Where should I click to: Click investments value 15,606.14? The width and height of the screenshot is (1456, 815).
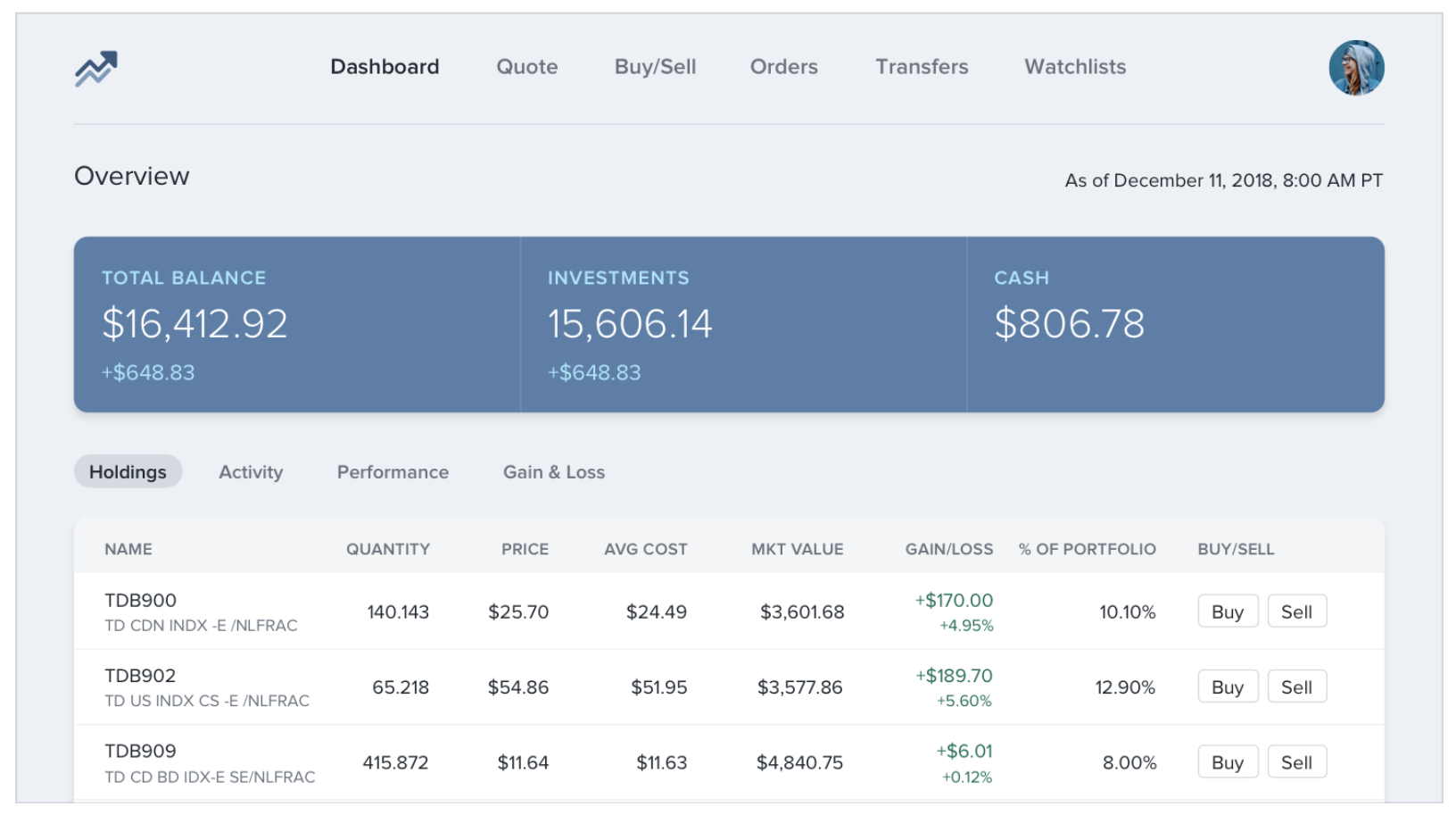[630, 324]
